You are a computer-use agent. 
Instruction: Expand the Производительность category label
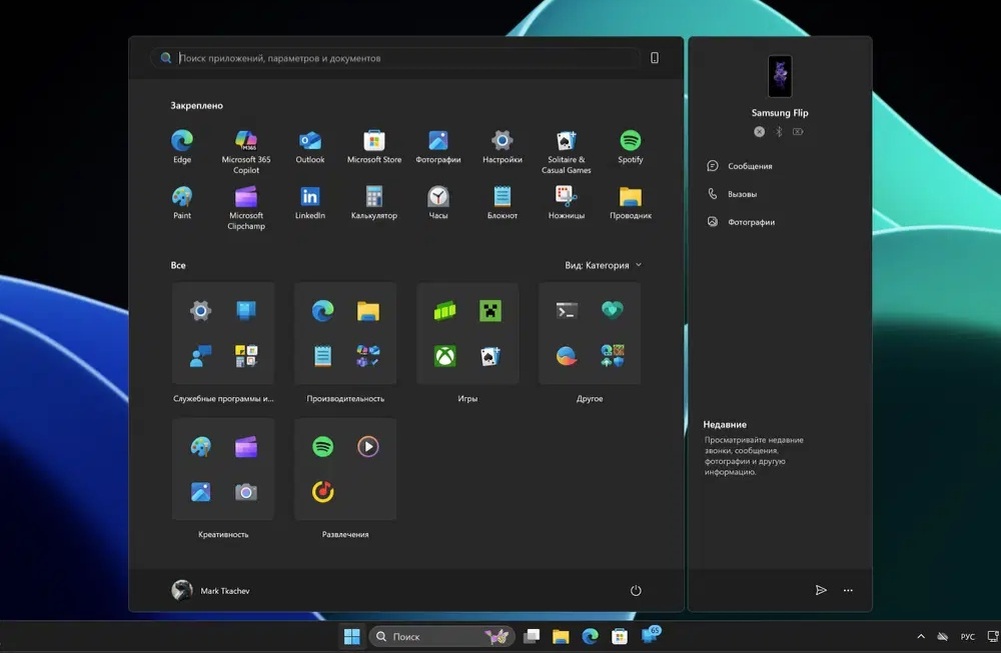345,398
